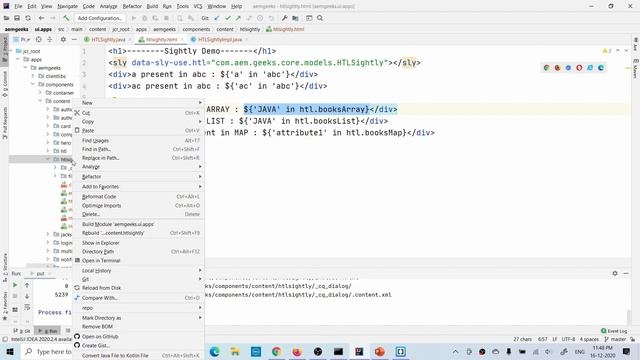The width and height of the screenshot is (640, 360).
Task: Collapse the content folder in tree
Action: (40, 101)
